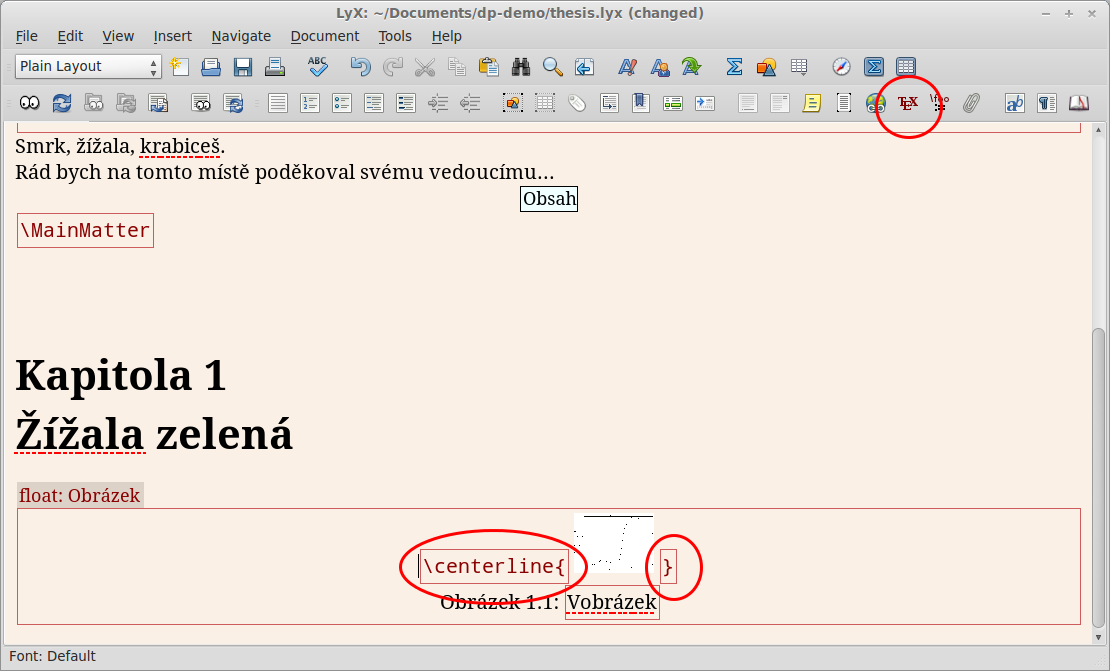Click the Update view refresh icon

pos(62,103)
